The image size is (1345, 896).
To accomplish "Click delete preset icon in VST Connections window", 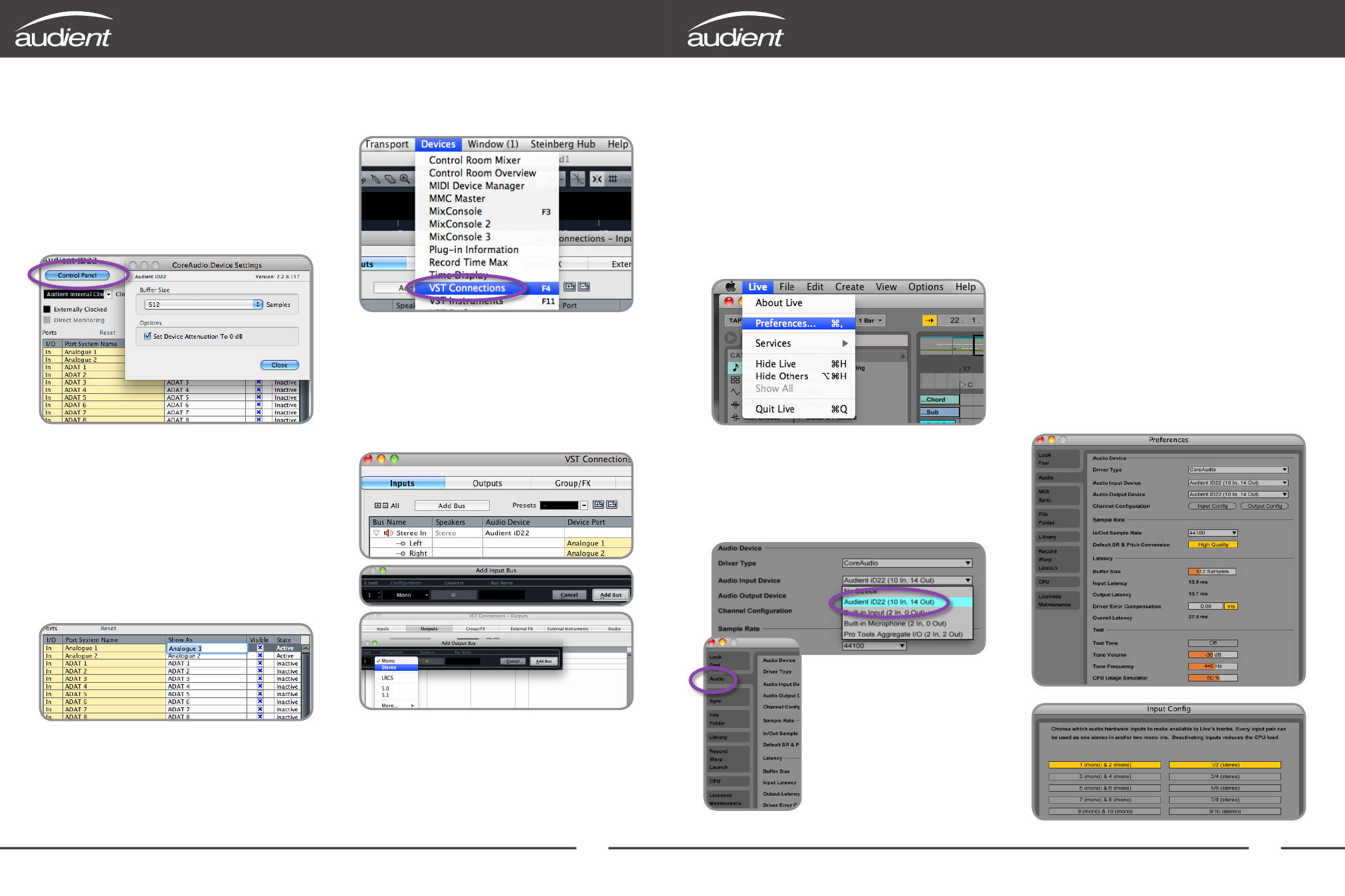I will 611,505.
